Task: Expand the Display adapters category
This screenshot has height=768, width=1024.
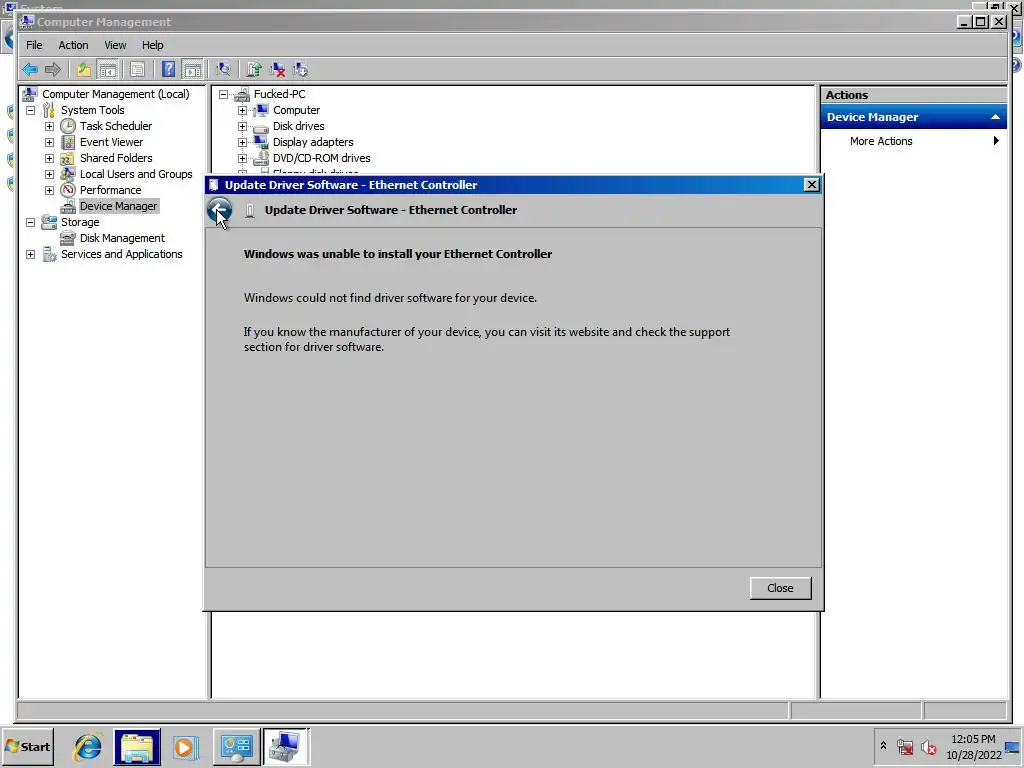Action: pyautogui.click(x=242, y=142)
